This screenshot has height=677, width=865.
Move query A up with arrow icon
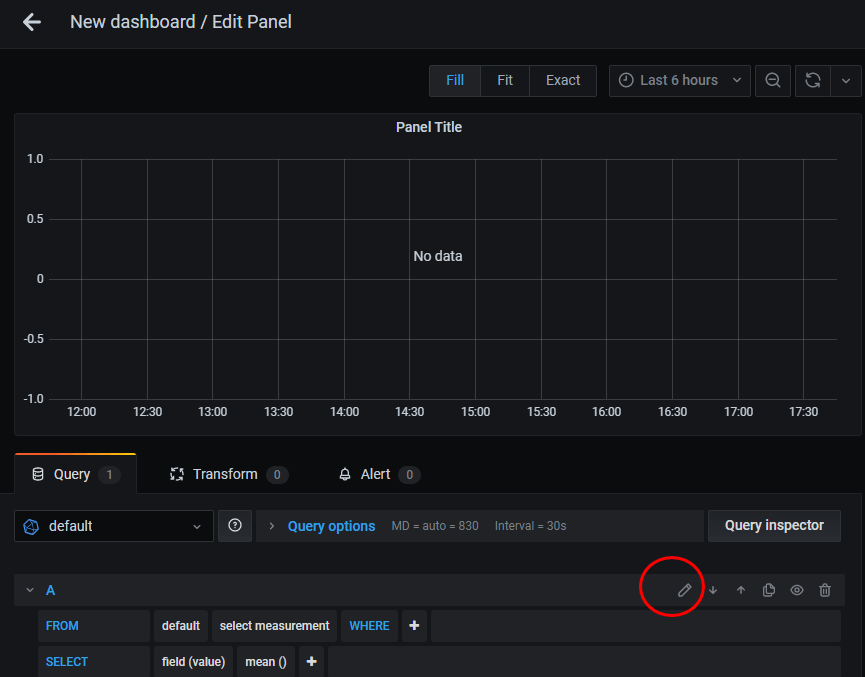(741, 590)
